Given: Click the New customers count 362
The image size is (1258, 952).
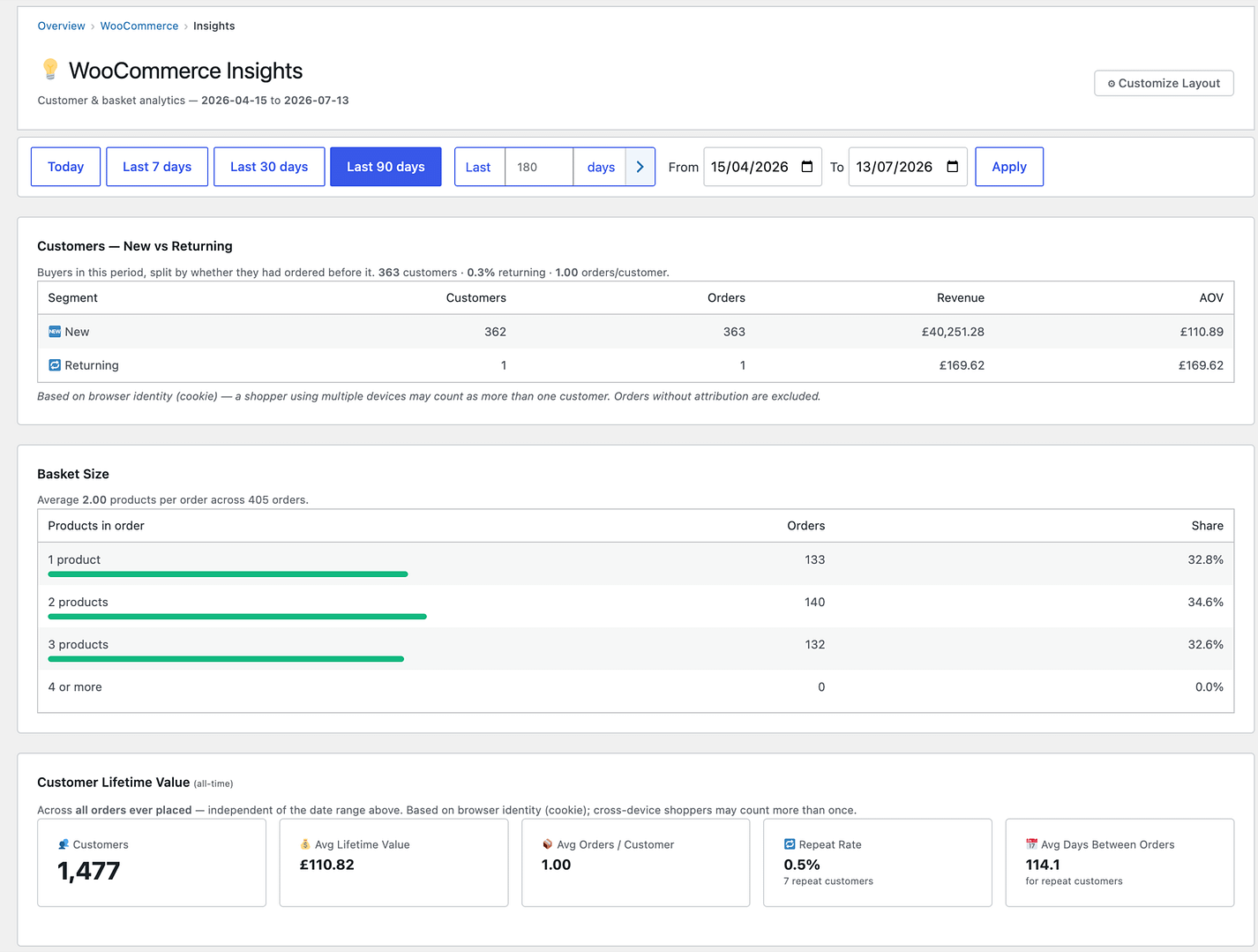Looking at the screenshot, I should click(x=495, y=332).
